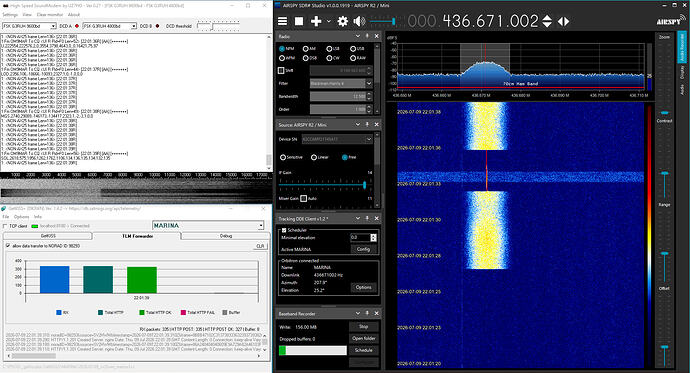The width and height of the screenshot is (690, 373).
Task: Open View menu in SoundModem window
Action: click(x=27, y=15)
